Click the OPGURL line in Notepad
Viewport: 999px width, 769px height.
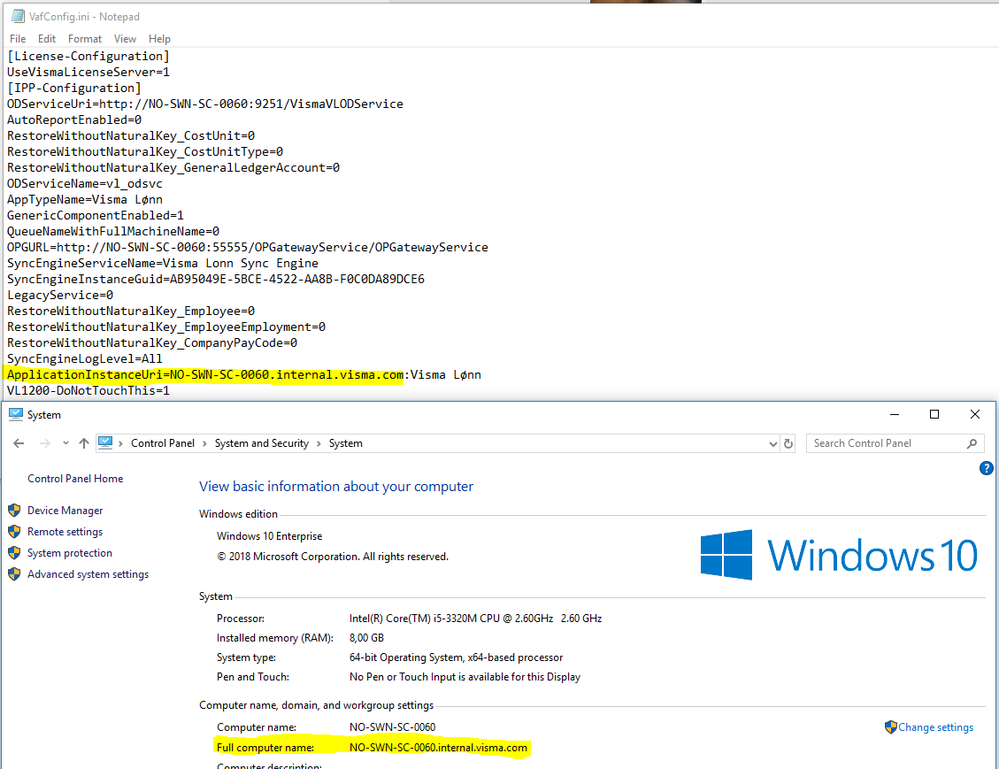[x=248, y=247]
